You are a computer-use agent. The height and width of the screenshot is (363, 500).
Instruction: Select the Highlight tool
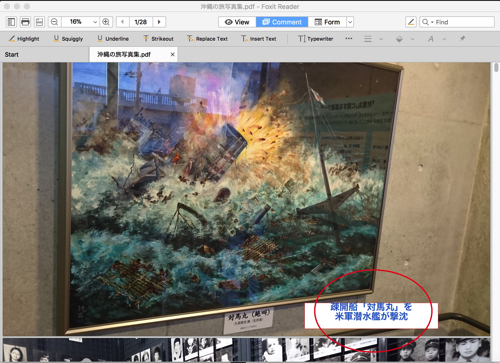(x=24, y=39)
